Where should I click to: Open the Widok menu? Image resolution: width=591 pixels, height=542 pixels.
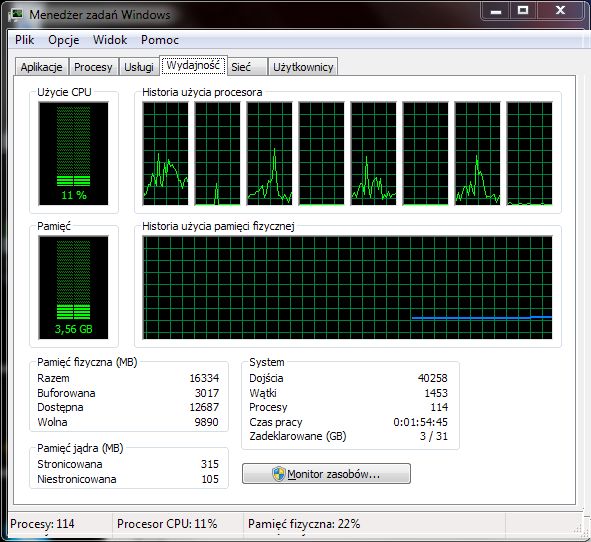[x=110, y=40]
